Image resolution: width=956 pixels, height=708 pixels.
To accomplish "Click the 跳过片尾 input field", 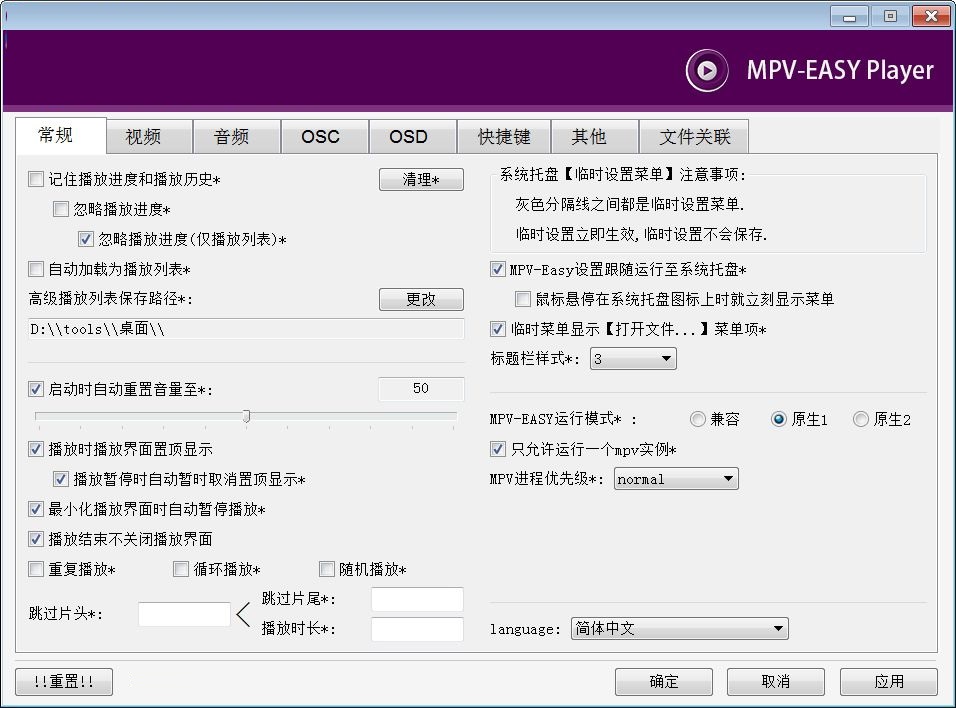I will pyautogui.click(x=417, y=599).
